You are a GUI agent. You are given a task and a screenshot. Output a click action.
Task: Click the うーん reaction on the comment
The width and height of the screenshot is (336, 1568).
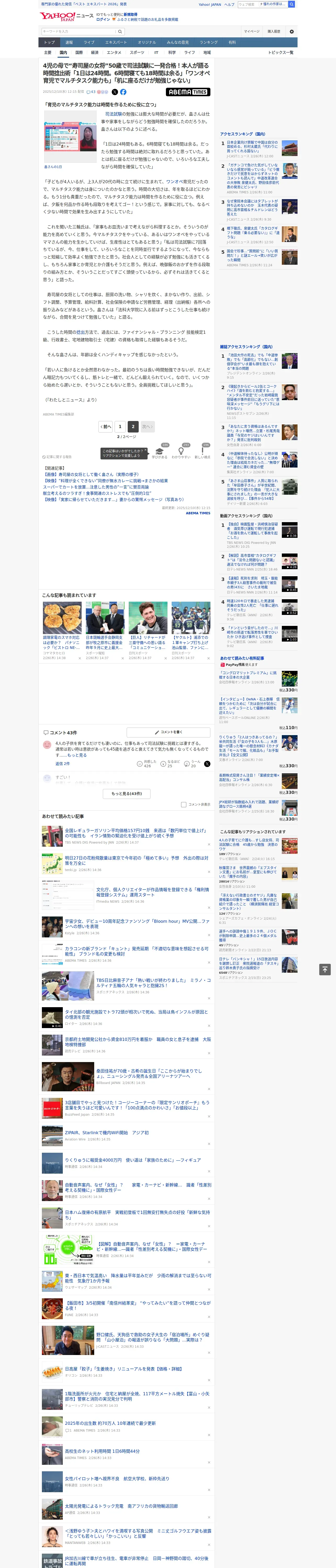click(187, 763)
